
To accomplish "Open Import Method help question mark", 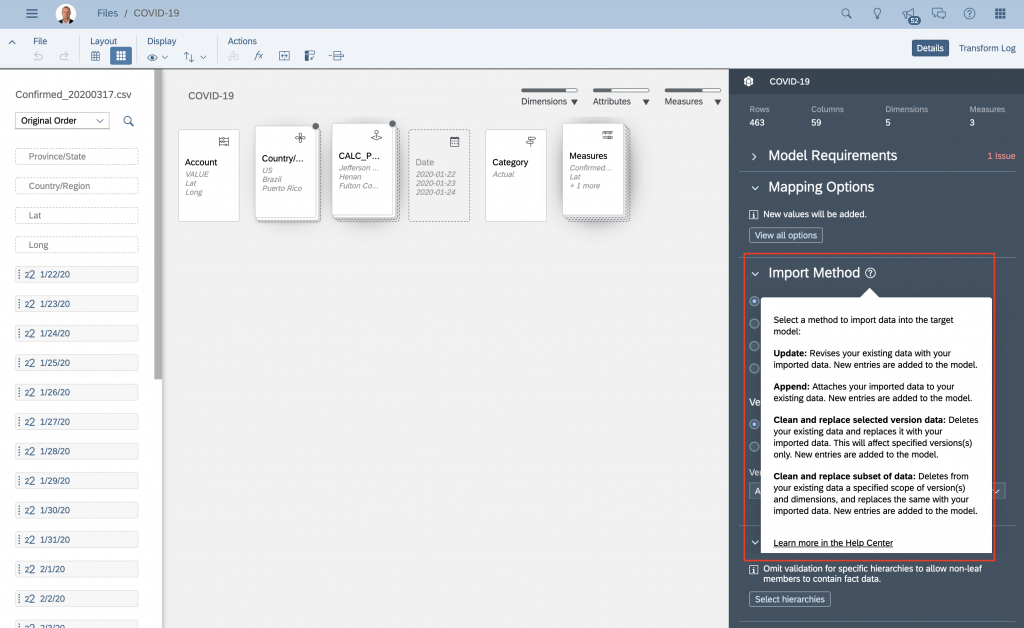I will tap(871, 273).
